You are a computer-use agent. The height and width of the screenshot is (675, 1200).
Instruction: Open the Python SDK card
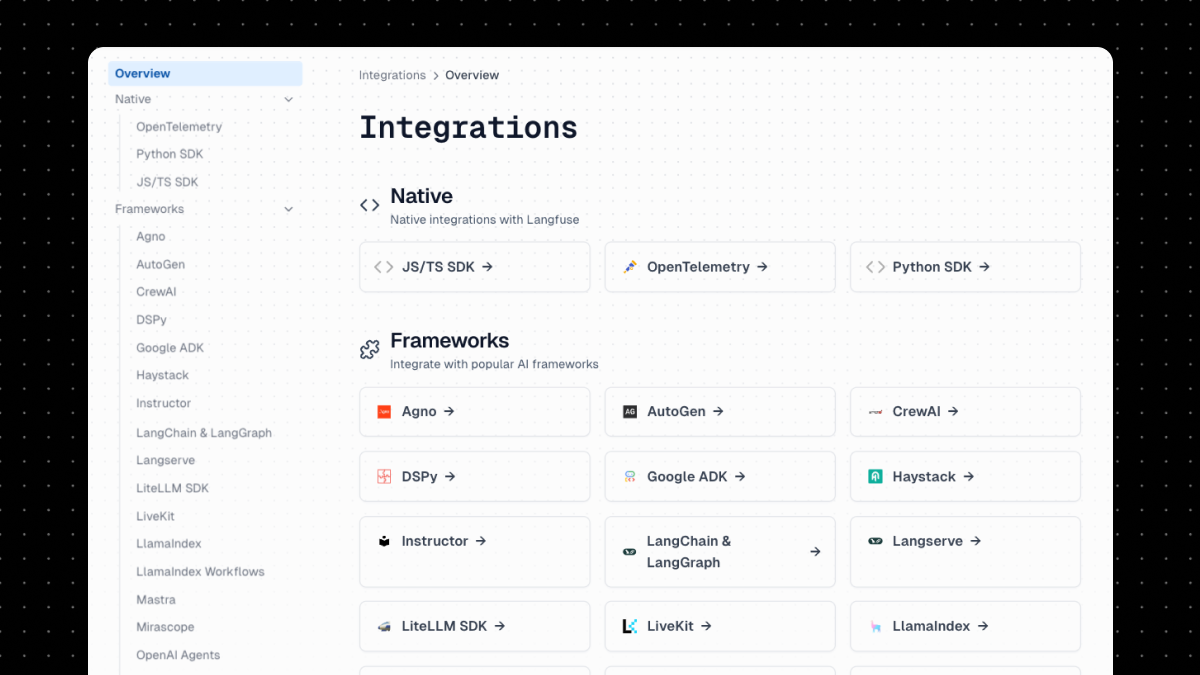tap(964, 266)
